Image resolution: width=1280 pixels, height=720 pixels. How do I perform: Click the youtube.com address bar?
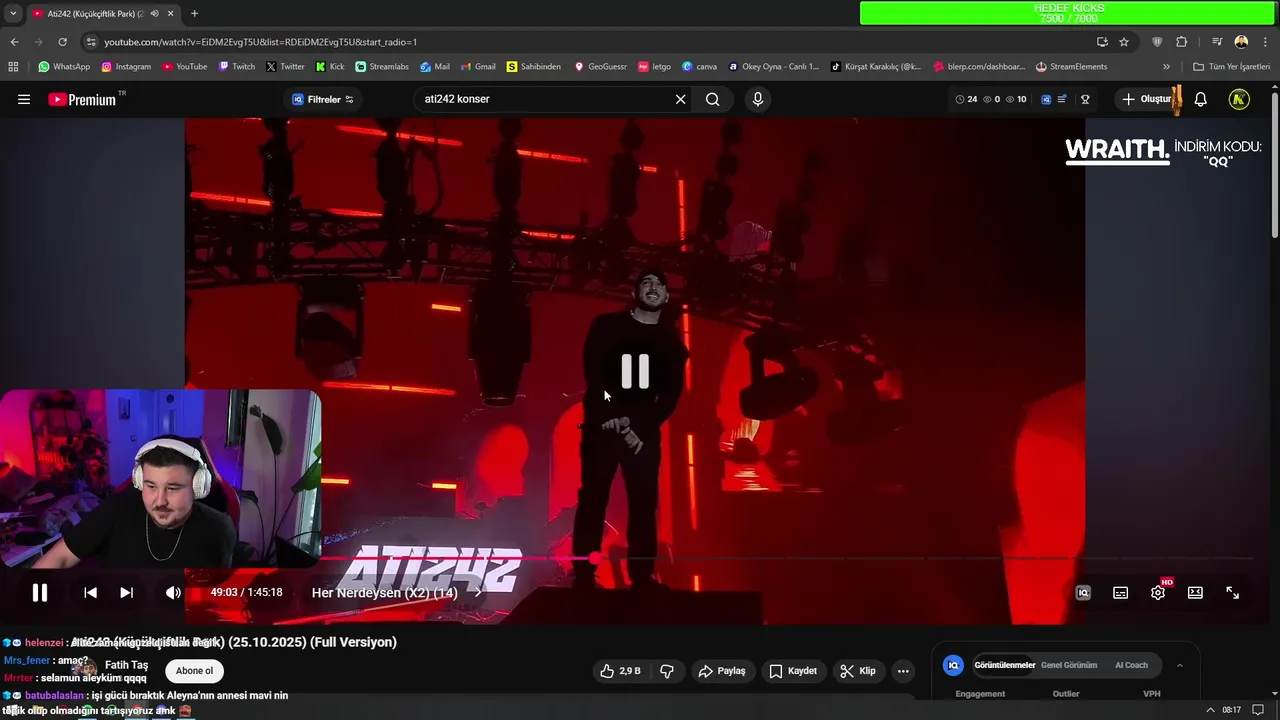click(590, 42)
